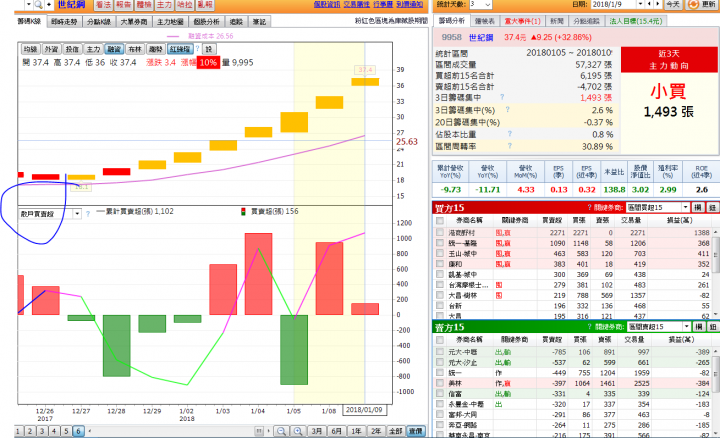Switch to the 分點K線 tab
Viewport: 720px width, 438px height.
tap(99, 22)
